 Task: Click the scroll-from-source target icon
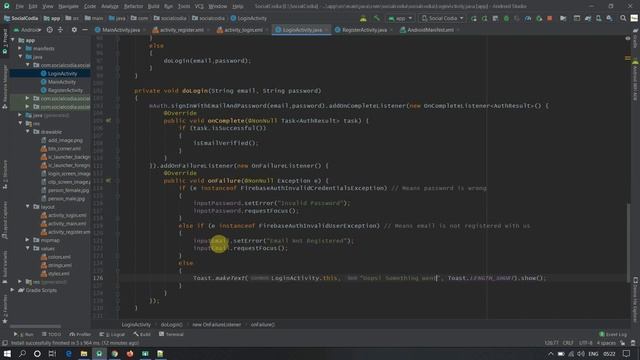[50, 30]
